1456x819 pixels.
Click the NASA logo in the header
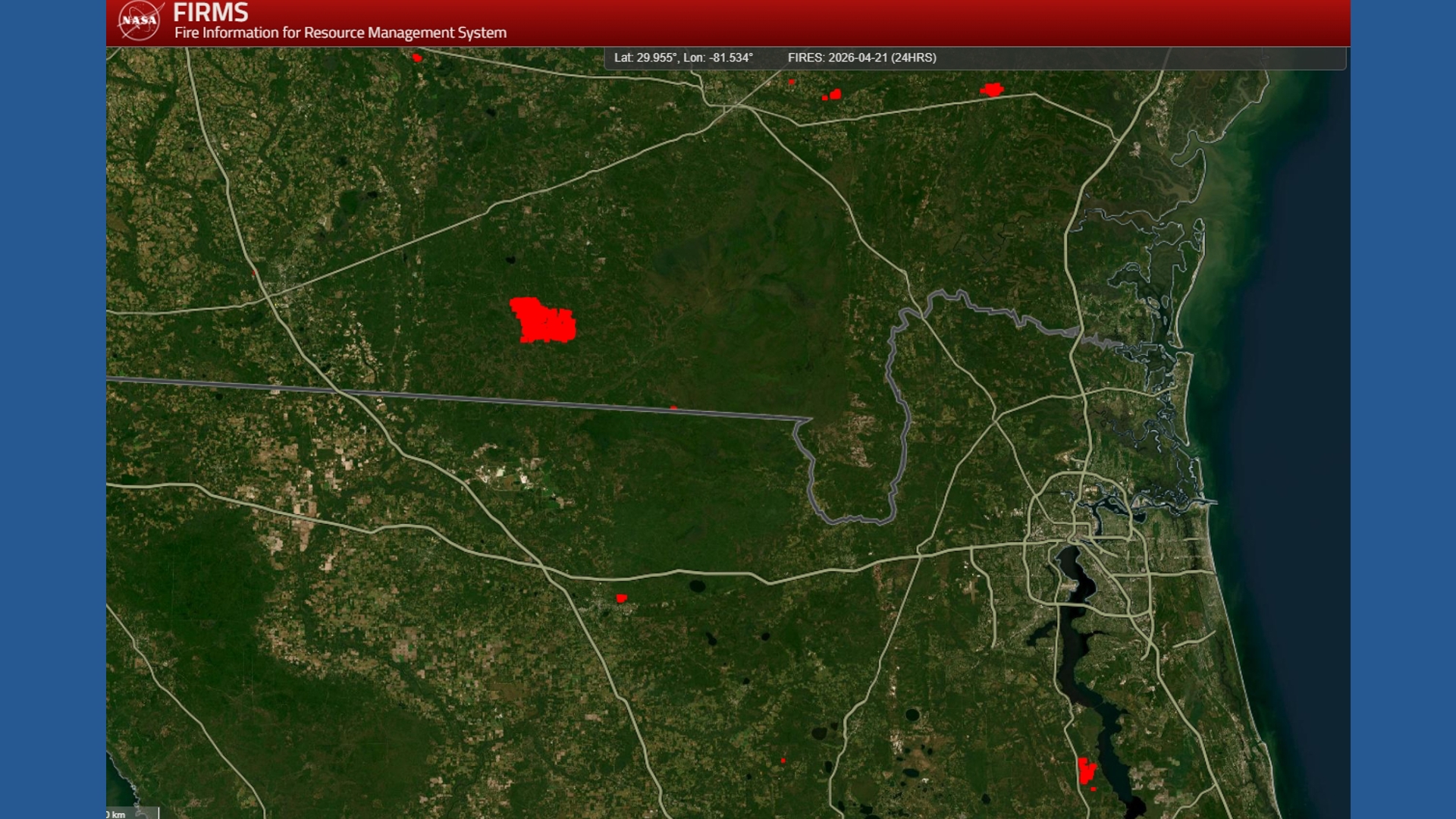140,20
